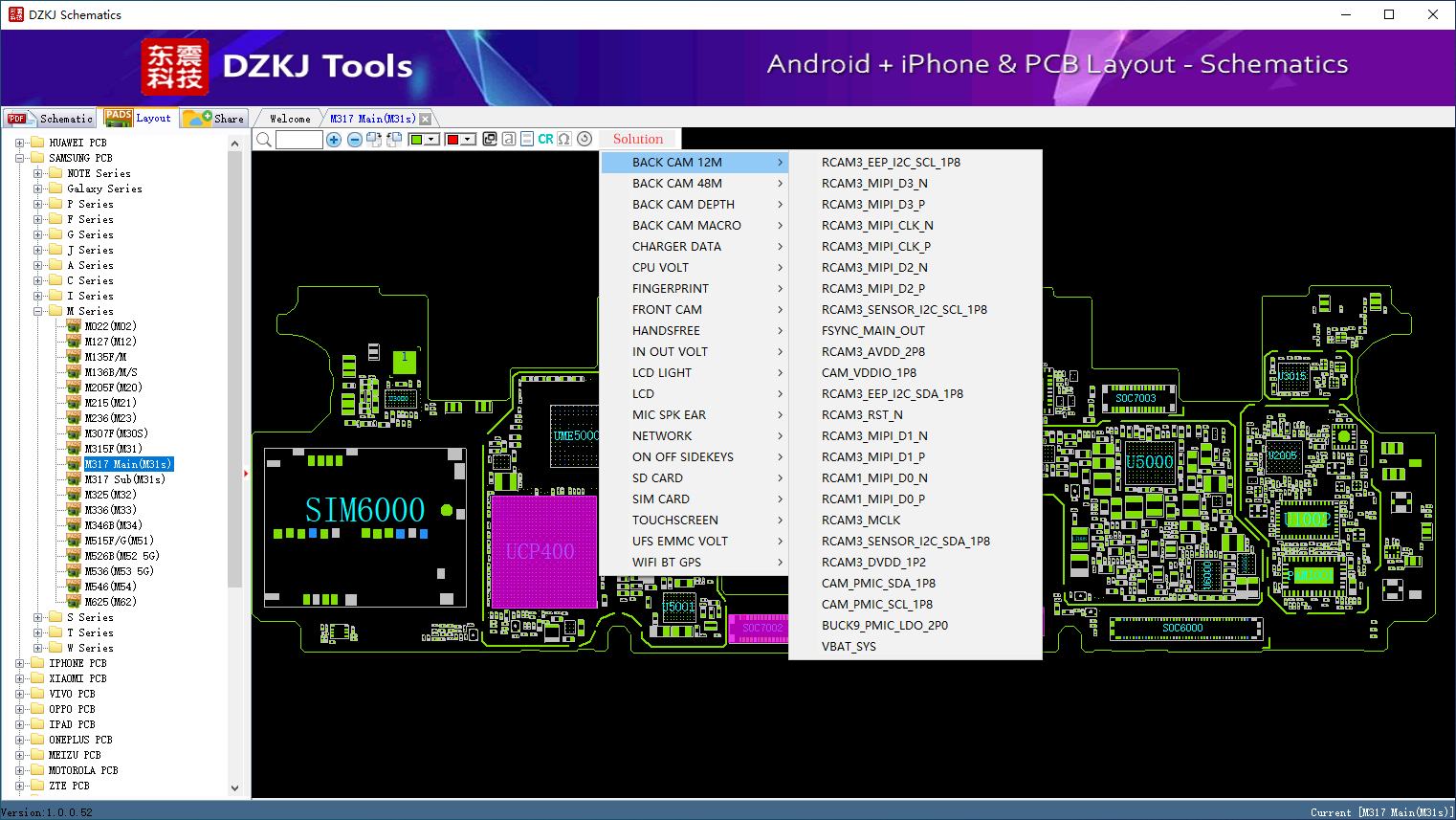Expand the OPPO PCB node

[20, 709]
